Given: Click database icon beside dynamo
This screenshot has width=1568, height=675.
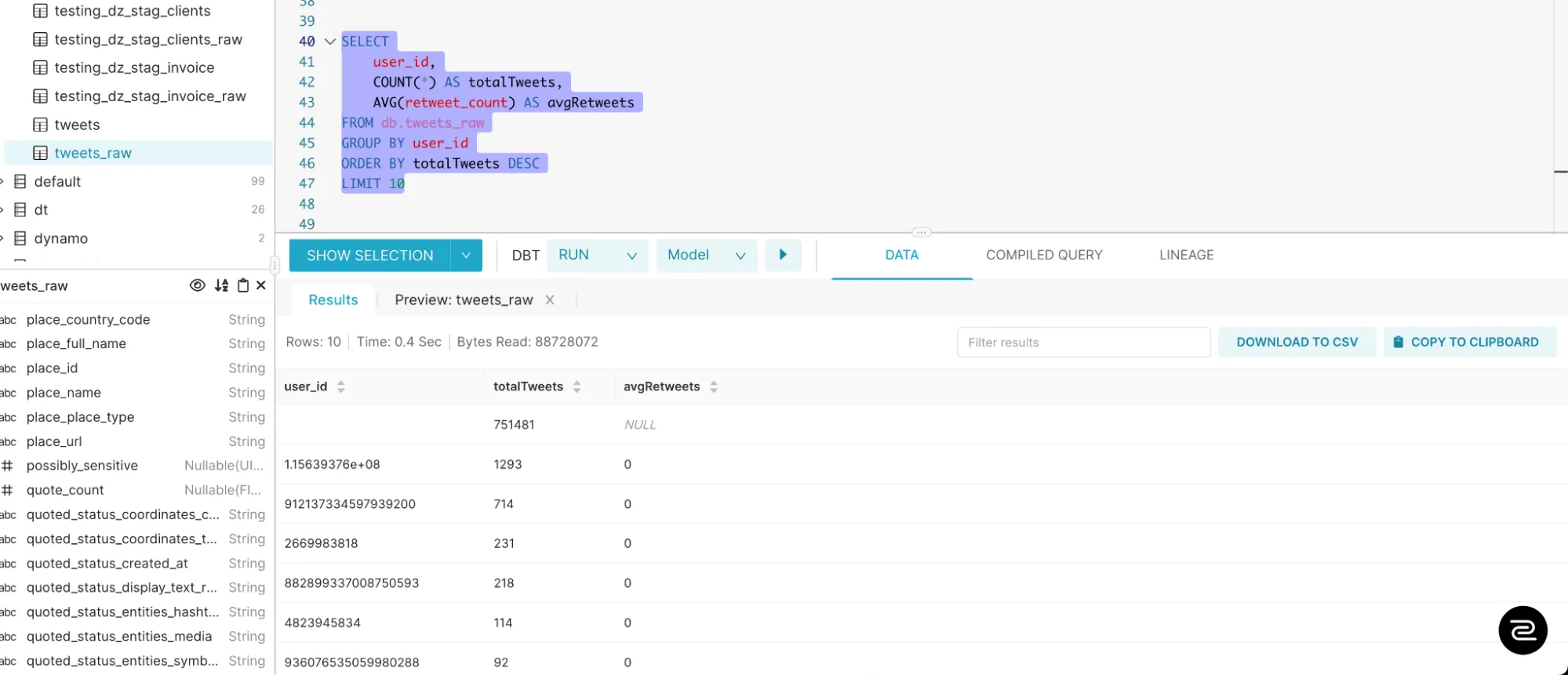Looking at the screenshot, I should click(20, 238).
